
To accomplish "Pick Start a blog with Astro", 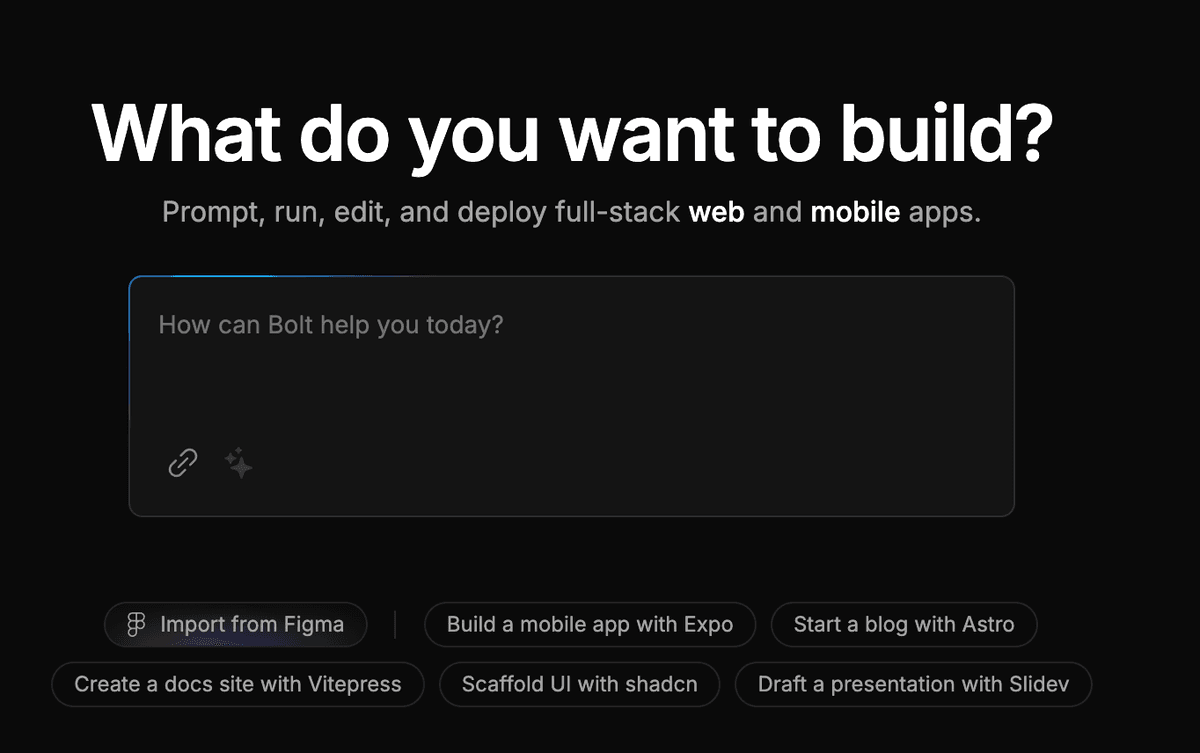I will point(904,625).
